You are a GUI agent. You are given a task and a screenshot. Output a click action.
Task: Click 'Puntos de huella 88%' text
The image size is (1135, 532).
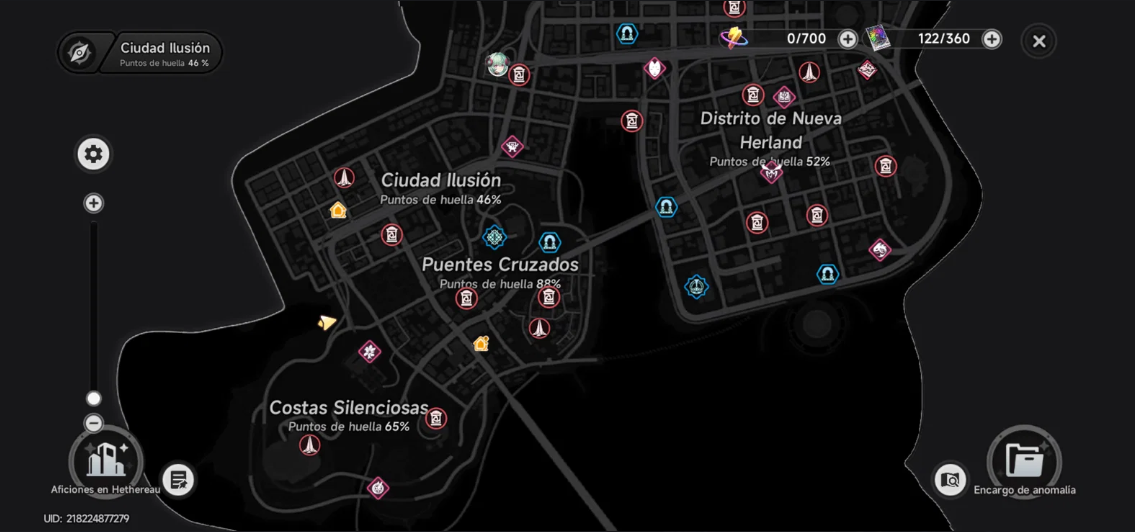pos(500,284)
